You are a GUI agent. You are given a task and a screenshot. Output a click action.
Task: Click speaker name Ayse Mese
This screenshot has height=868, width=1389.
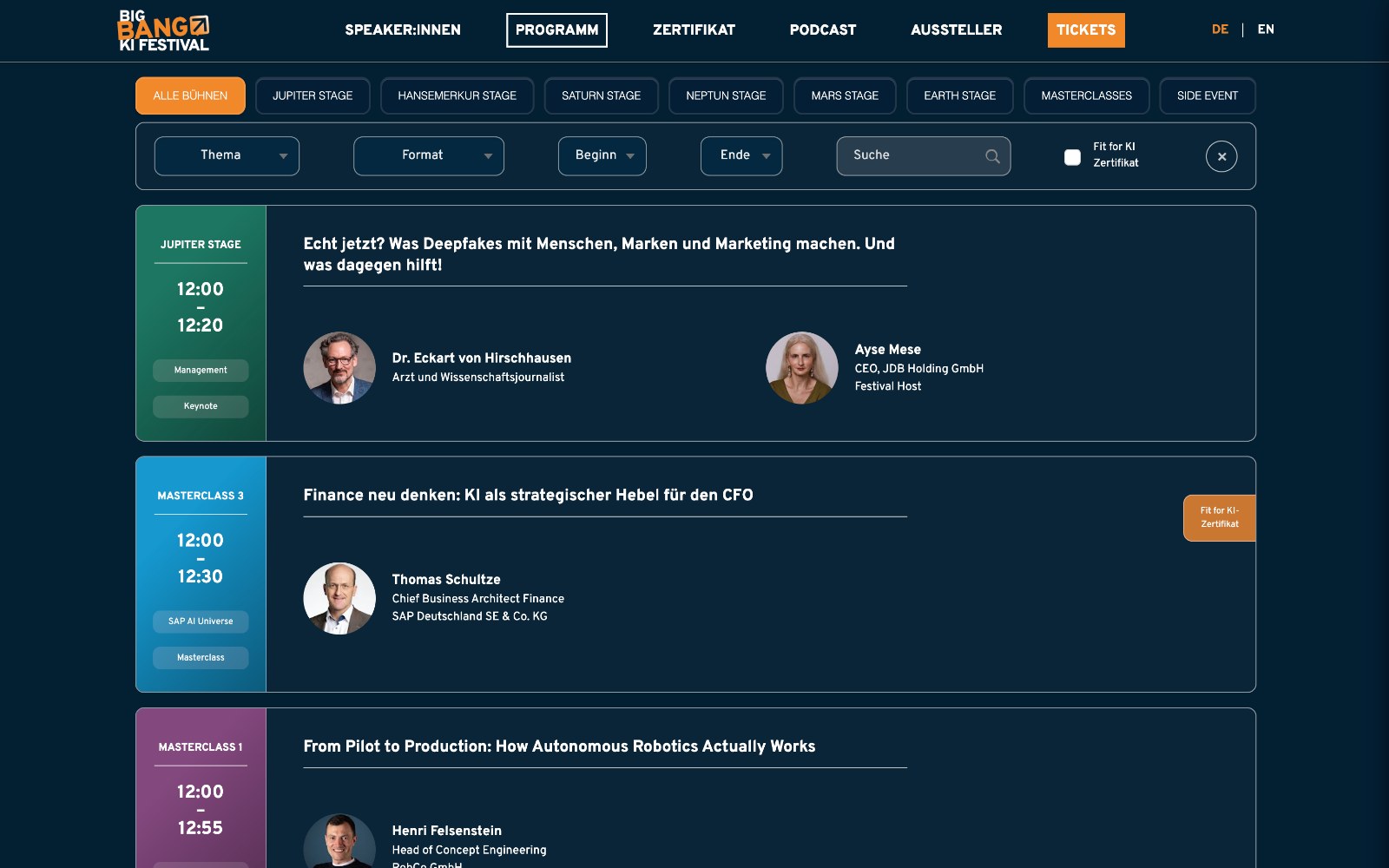(x=888, y=349)
